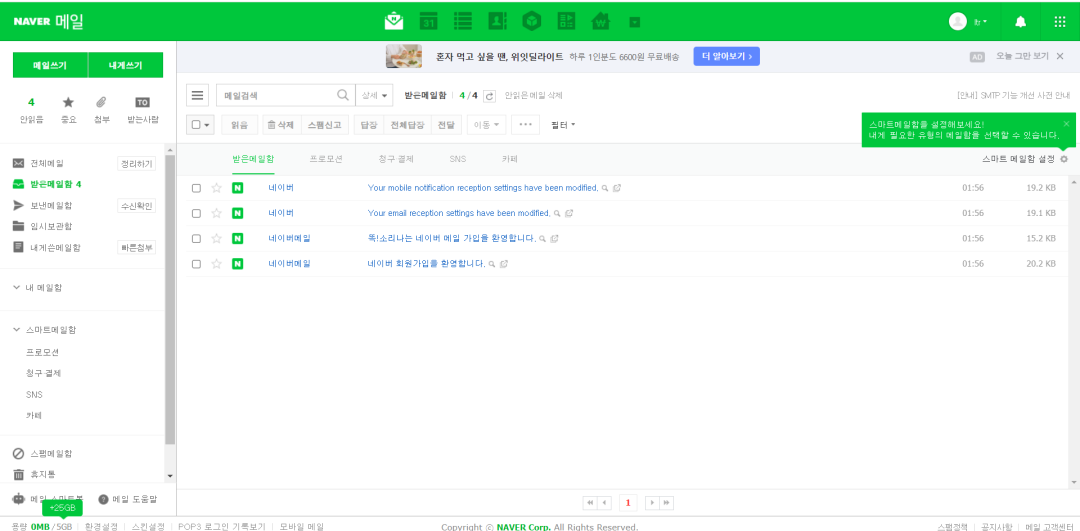Open the cube cloud-storage icon in top bar
This screenshot has width=1080, height=531.
pos(532,21)
